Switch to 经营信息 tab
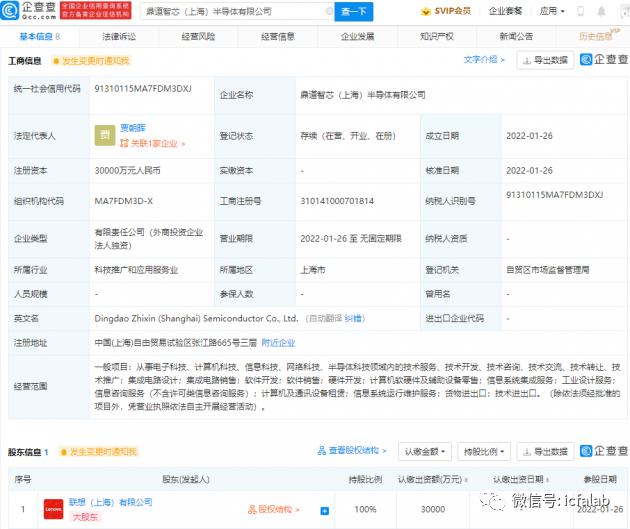The height and width of the screenshot is (529, 630). point(278,37)
